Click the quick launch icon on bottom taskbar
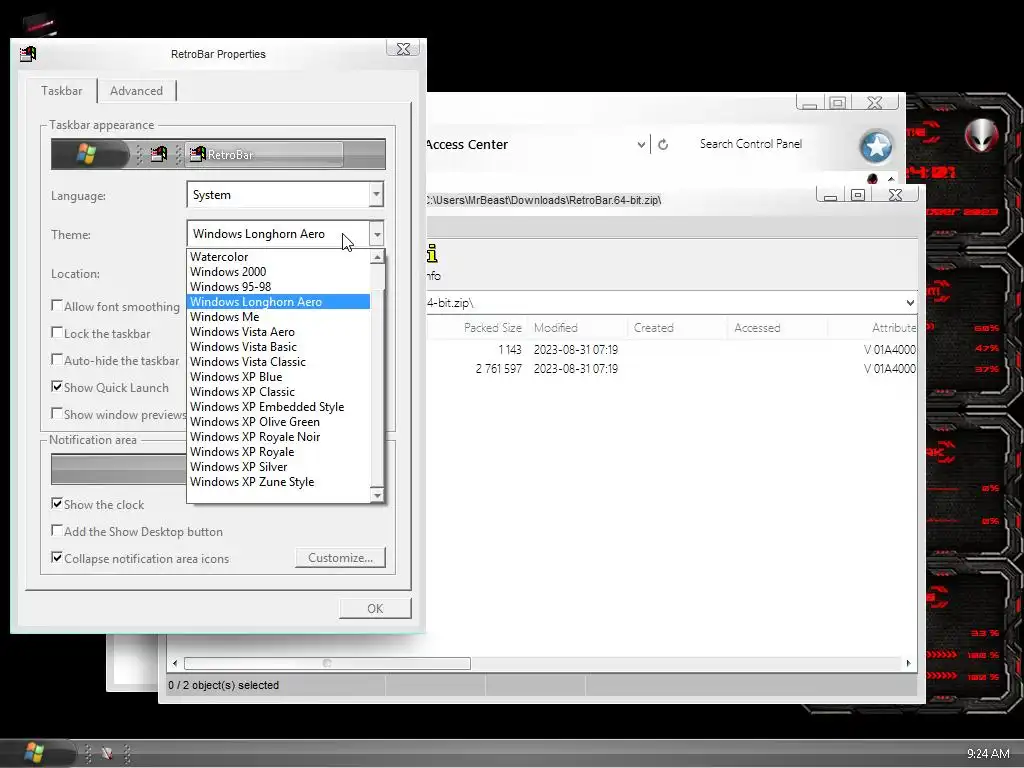 [x=107, y=753]
